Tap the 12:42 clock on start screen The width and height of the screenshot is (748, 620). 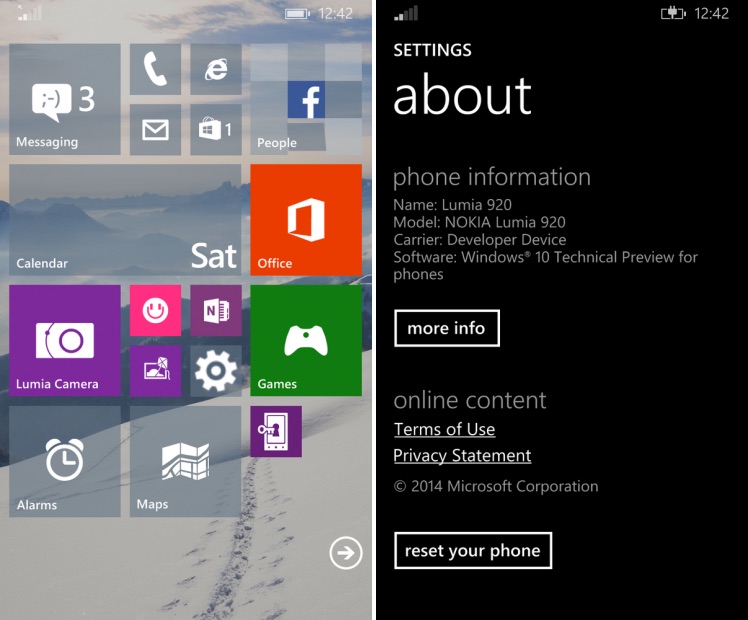(336, 13)
